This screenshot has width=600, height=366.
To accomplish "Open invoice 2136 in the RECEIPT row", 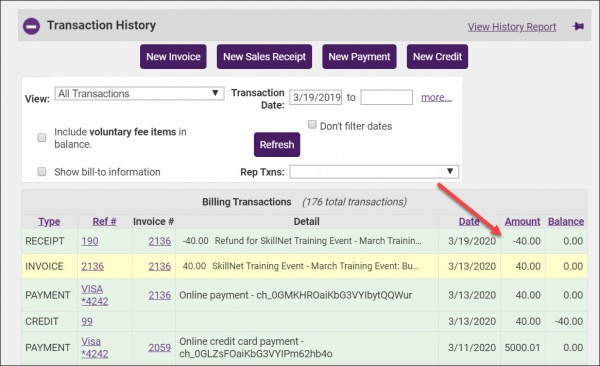I will click(160, 241).
